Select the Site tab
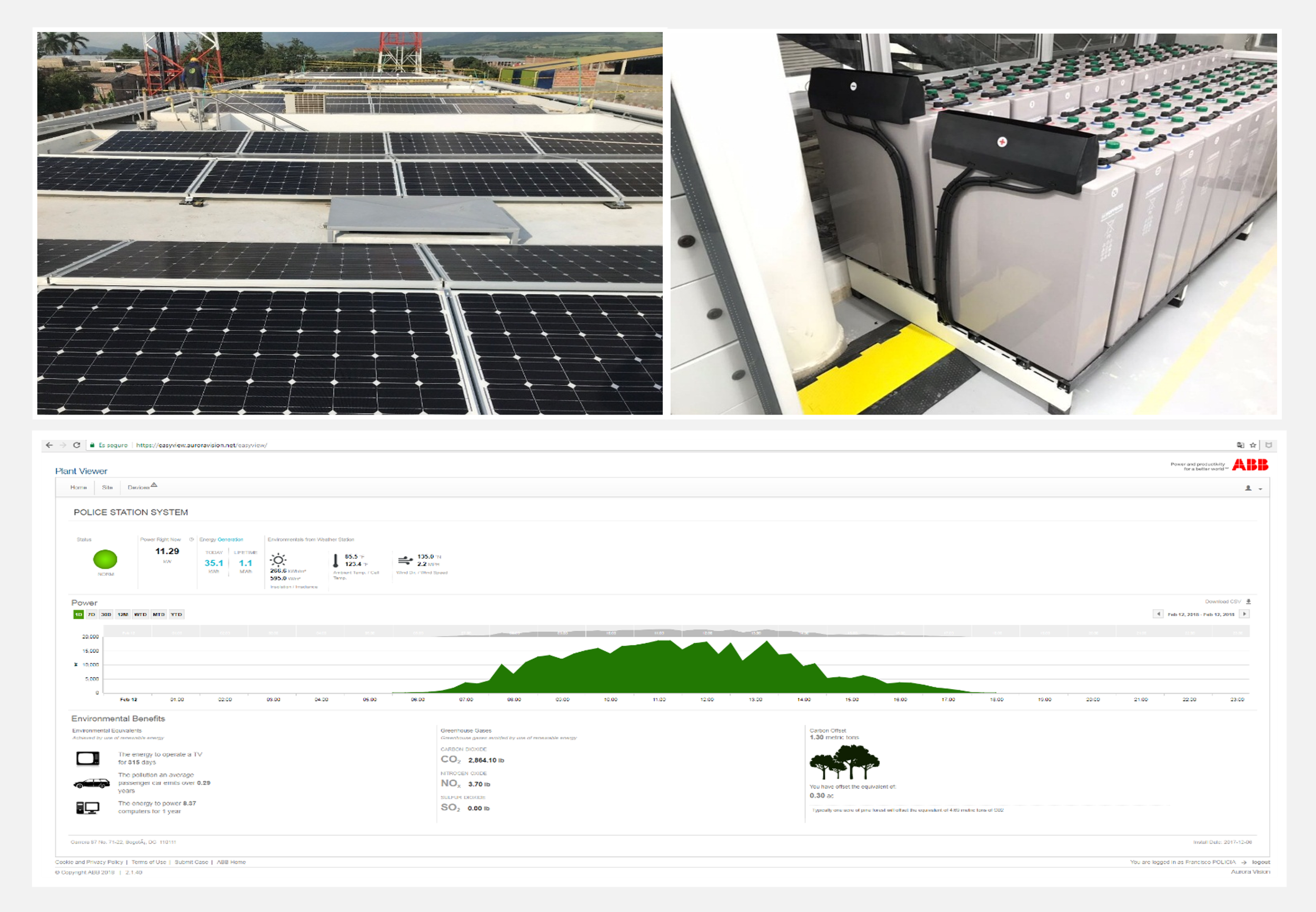Image resolution: width=1316 pixels, height=912 pixels. [x=107, y=488]
